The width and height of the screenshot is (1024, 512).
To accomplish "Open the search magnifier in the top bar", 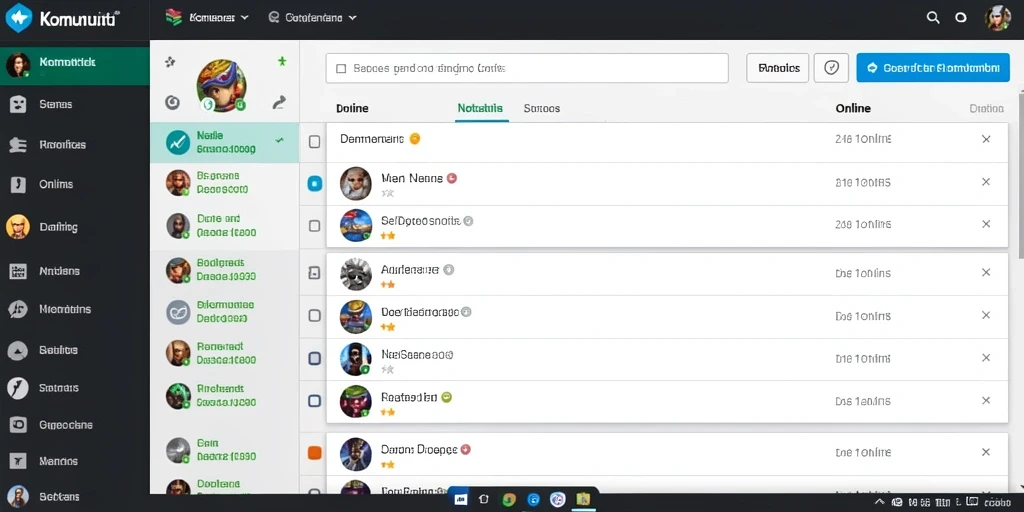I will [x=933, y=18].
